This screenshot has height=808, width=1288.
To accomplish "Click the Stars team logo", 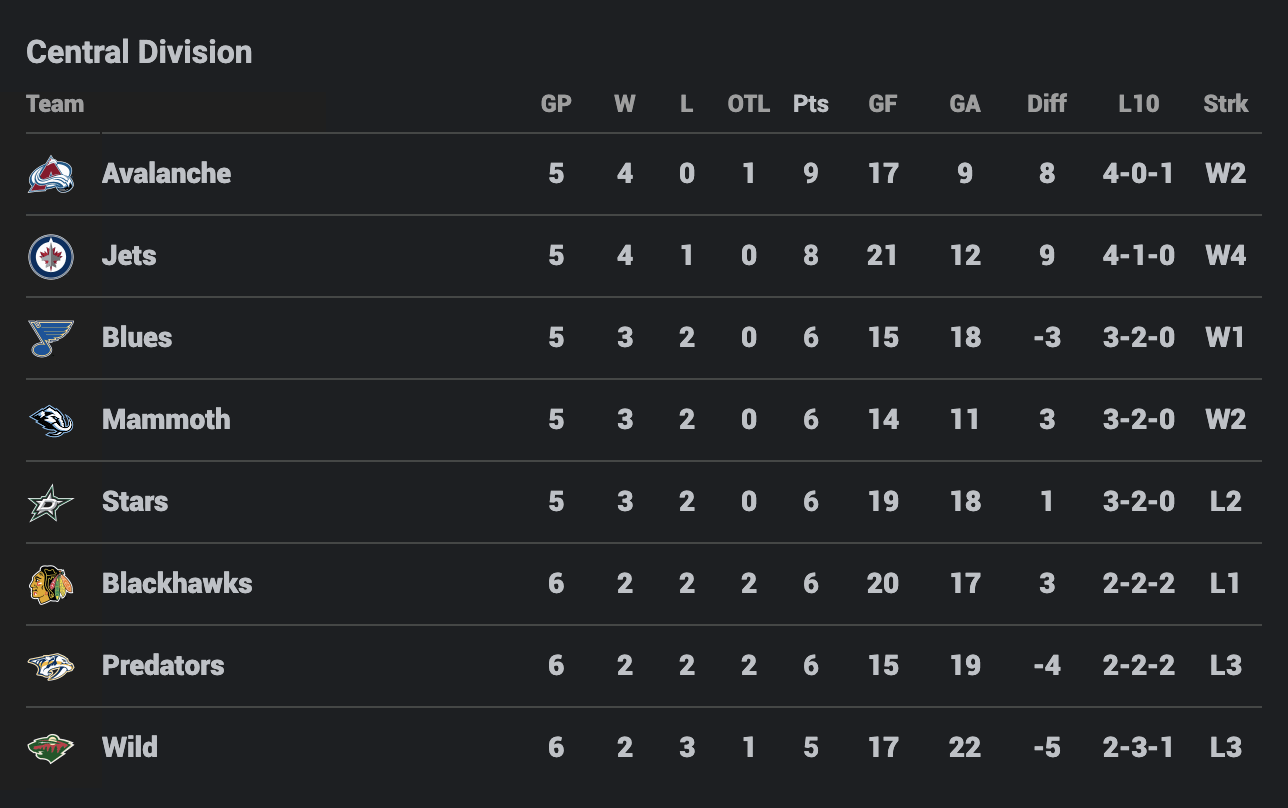I will (50, 502).
